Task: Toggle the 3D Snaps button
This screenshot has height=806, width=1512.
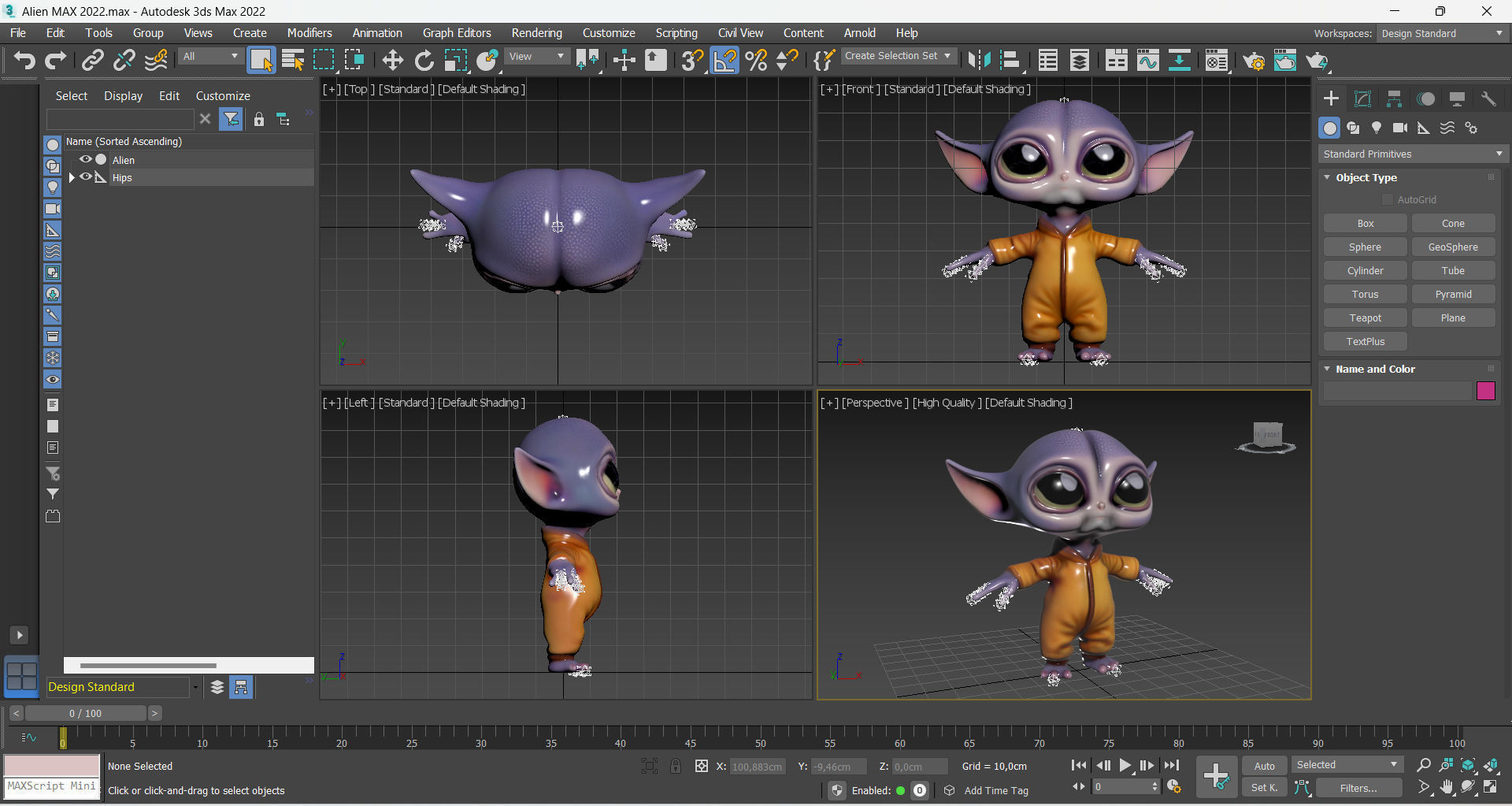Action: [692, 61]
